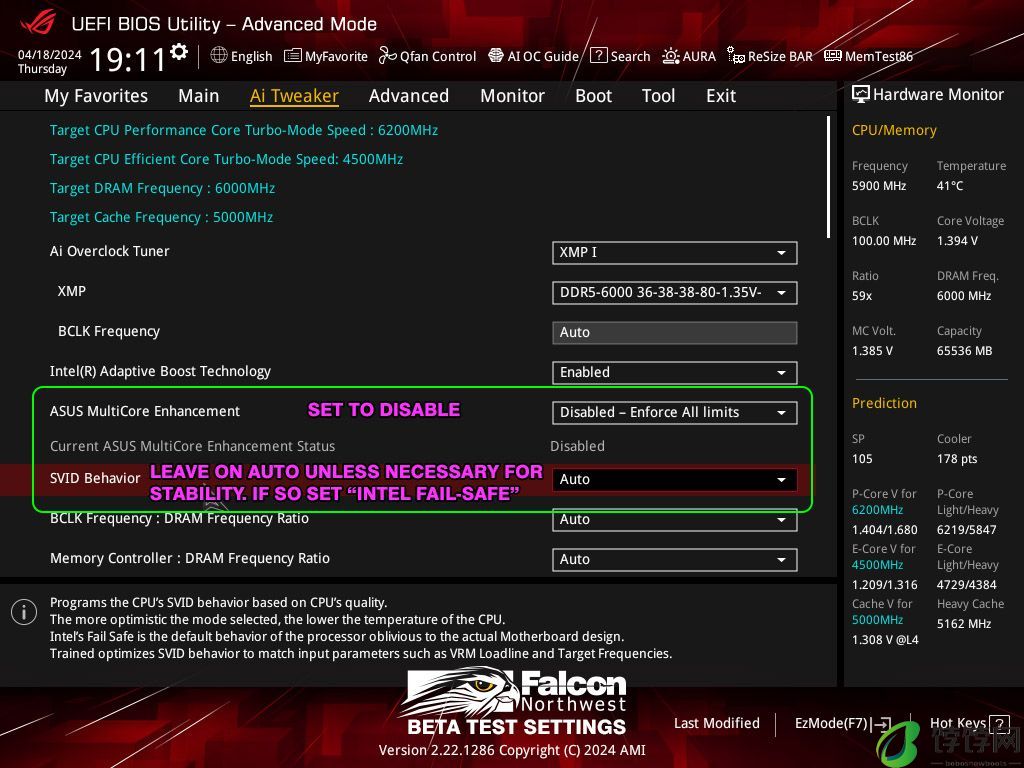Click the ReSize BAR icon

coord(736,56)
